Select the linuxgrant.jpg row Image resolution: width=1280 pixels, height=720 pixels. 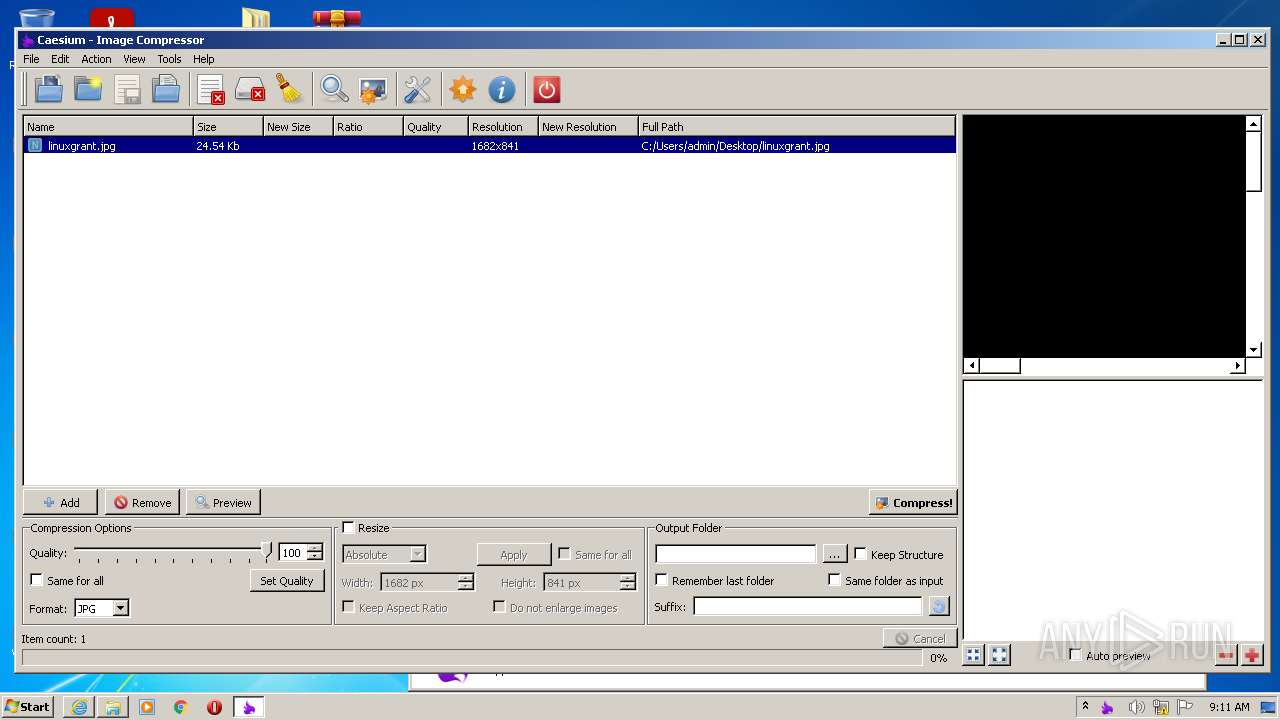pyautogui.click(x=489, y=145)
